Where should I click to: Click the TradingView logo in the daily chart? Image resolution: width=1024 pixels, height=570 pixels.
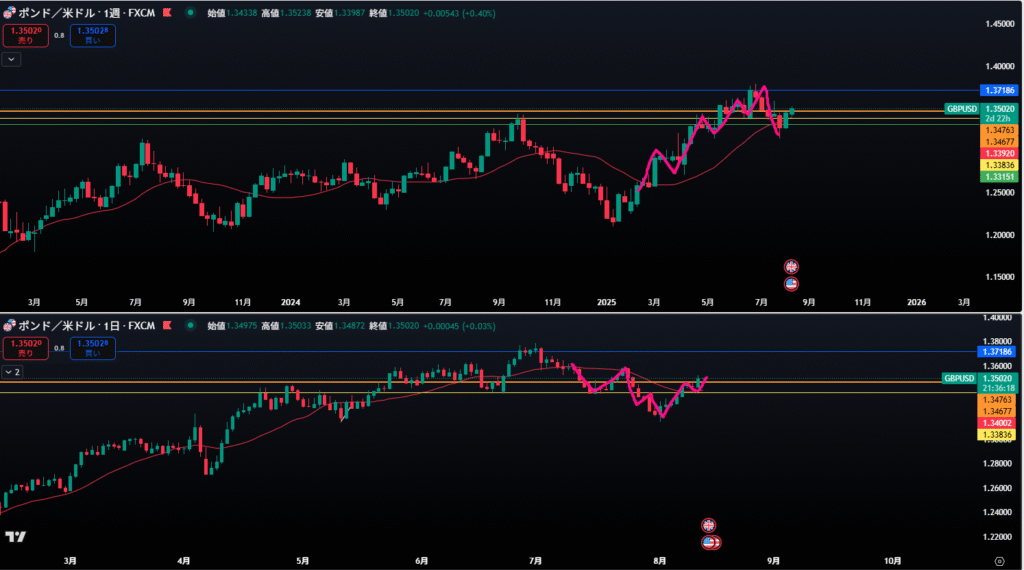click(16, 537)
